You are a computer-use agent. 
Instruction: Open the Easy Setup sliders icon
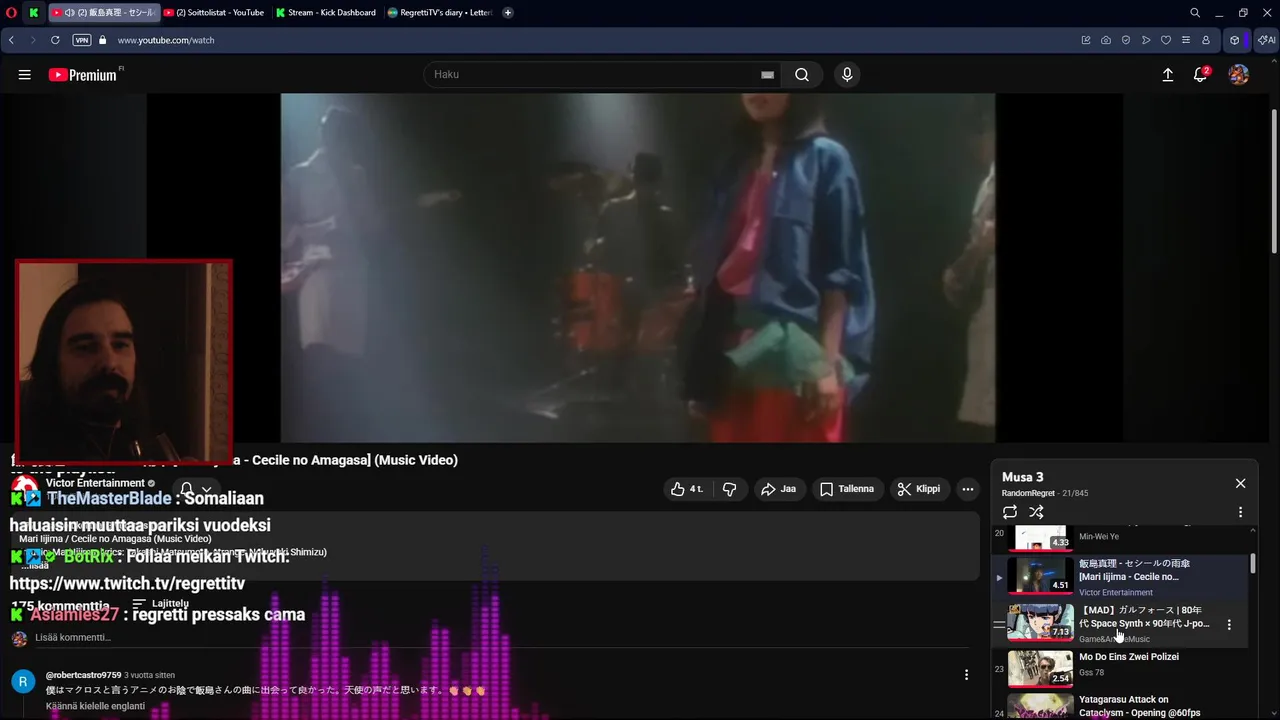pos(1186,40)
